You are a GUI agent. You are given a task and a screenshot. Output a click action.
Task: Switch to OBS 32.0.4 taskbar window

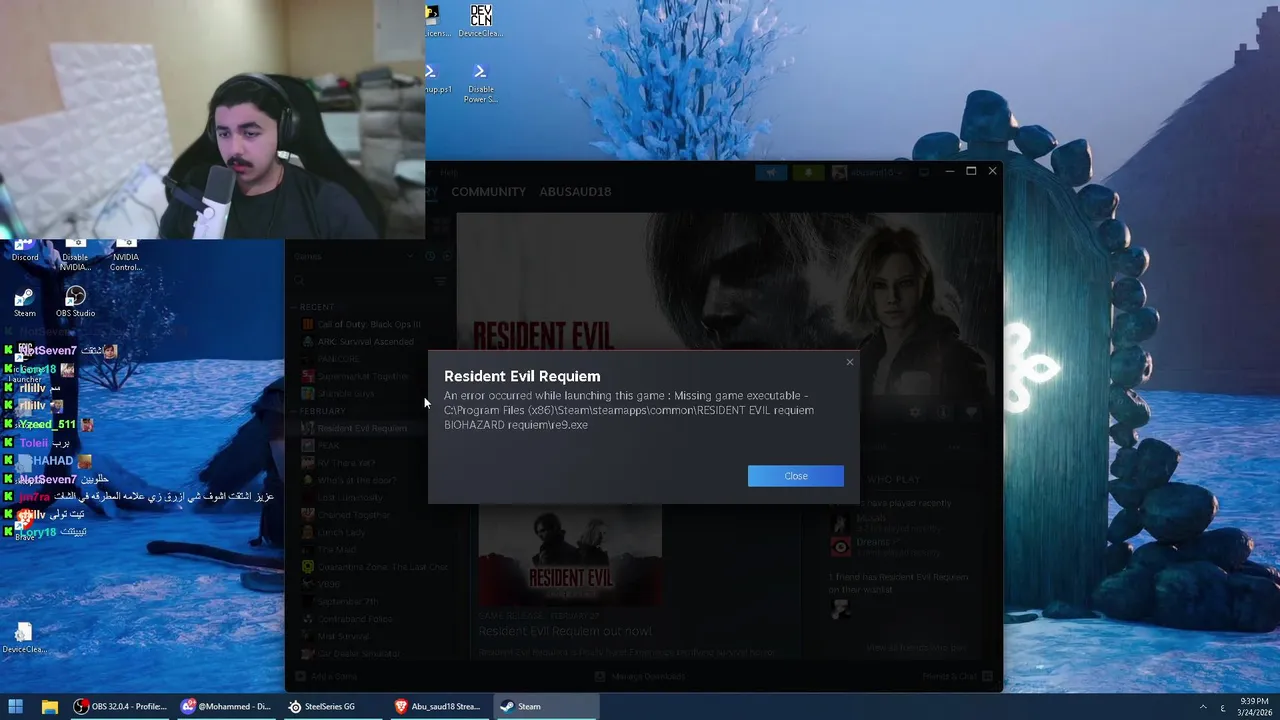120,706
